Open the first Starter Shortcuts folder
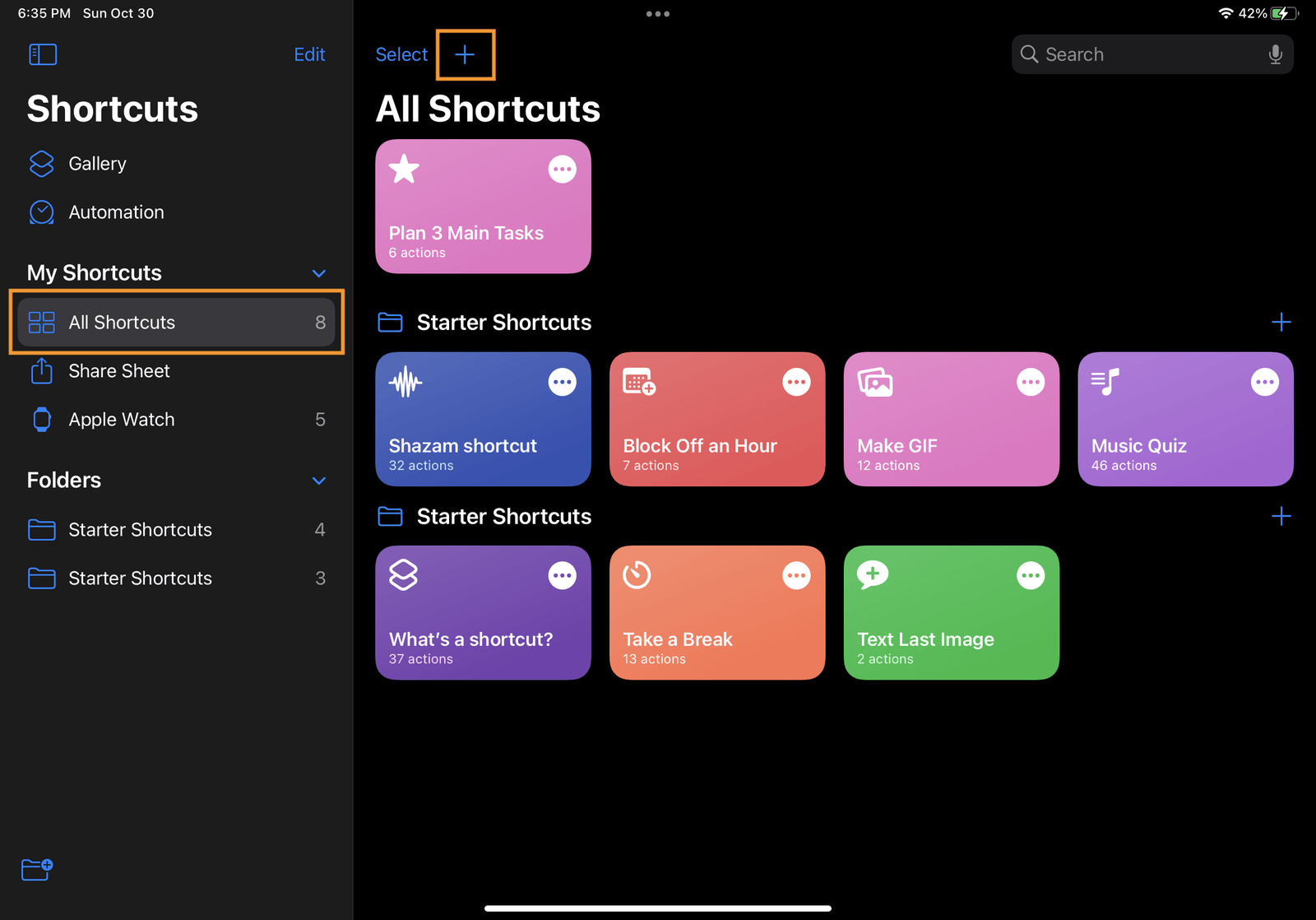 140,529
